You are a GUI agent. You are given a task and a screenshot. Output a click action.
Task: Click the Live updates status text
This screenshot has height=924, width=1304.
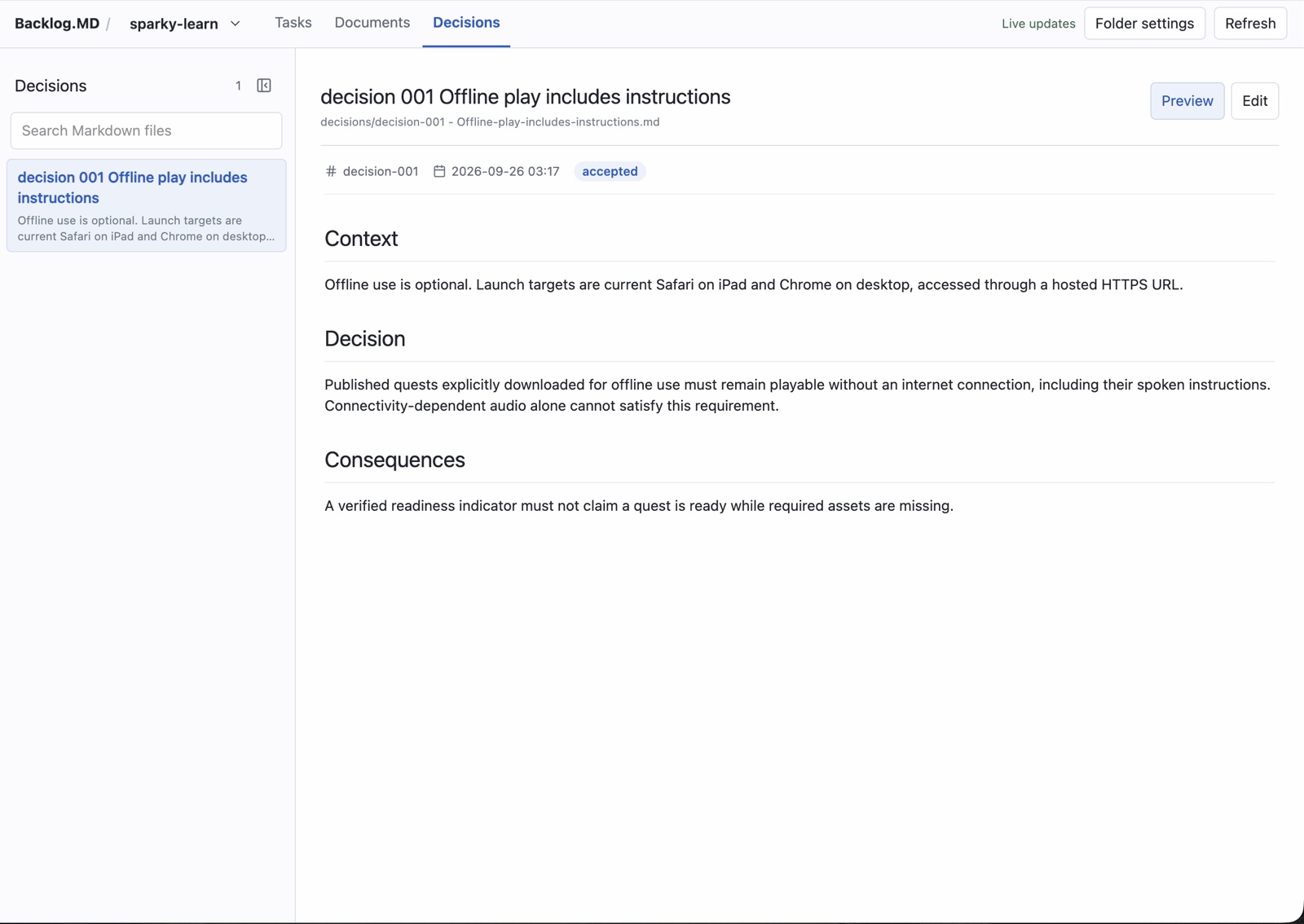coord(1038,24)
